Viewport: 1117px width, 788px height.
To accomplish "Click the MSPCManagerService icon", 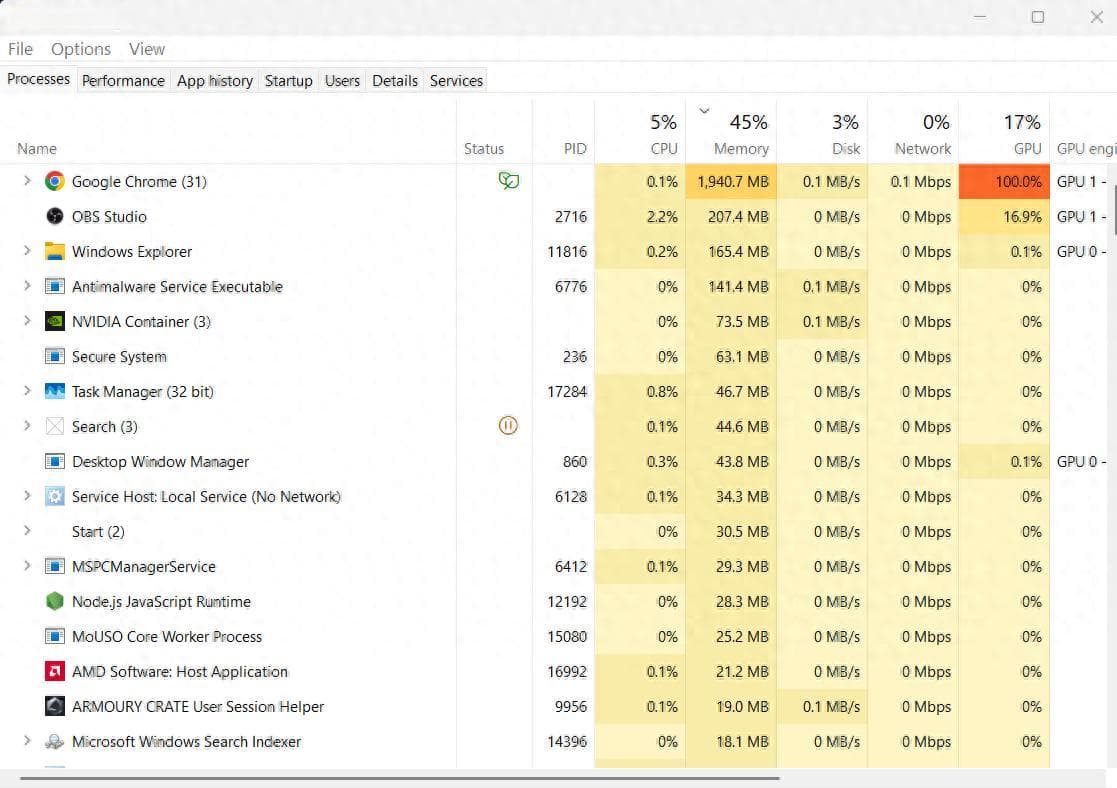I will pos(55,566).
